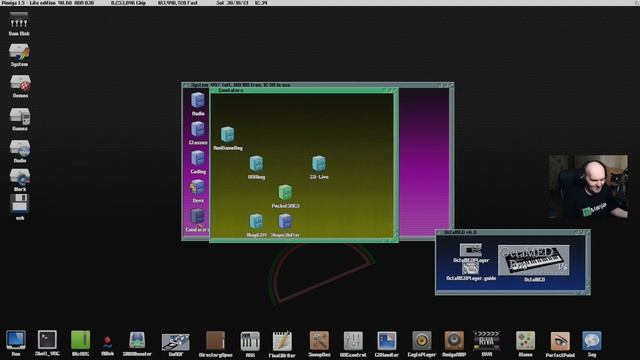640x360 pixels.
Task: Click the Workbench screen title bar
Action: coord(320,3)
